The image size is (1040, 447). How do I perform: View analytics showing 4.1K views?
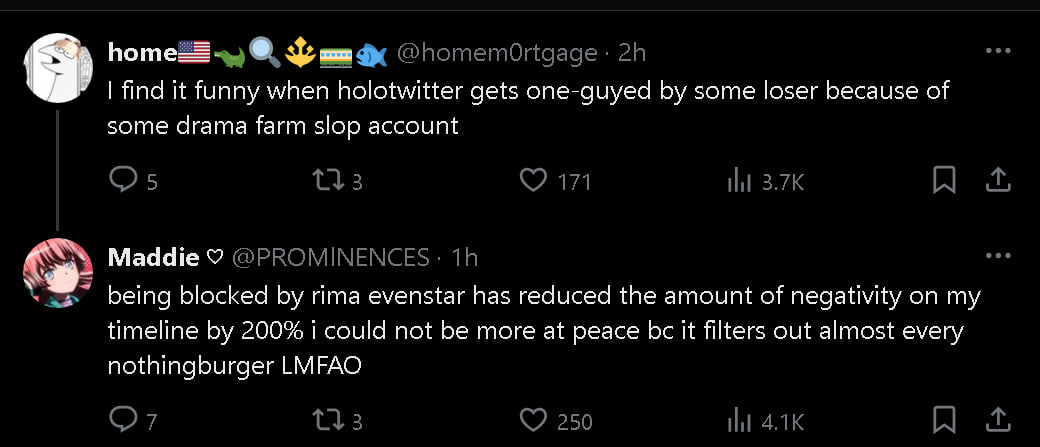click(x=739, y=421)
